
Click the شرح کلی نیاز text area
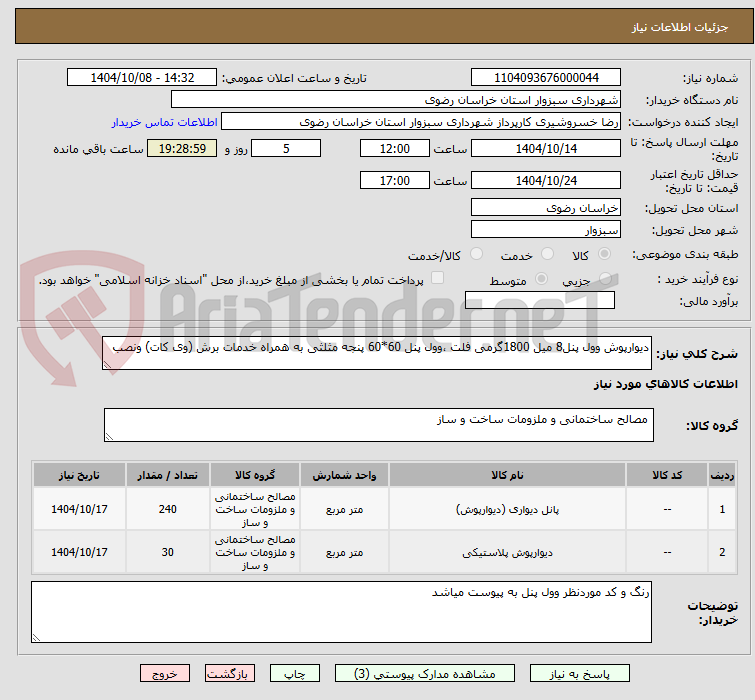(x=377, y=353)
